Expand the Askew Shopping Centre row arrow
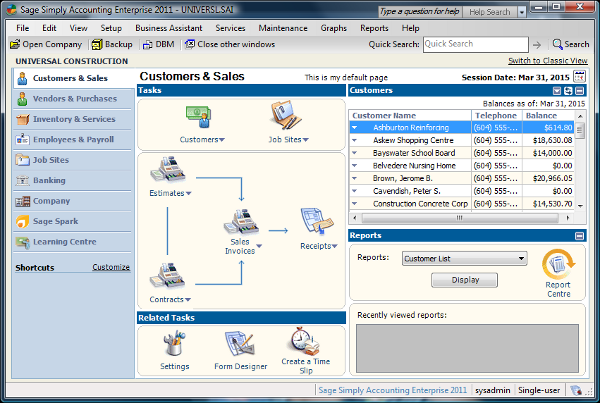Screen dimensions: 600x403 pos(355,140)
